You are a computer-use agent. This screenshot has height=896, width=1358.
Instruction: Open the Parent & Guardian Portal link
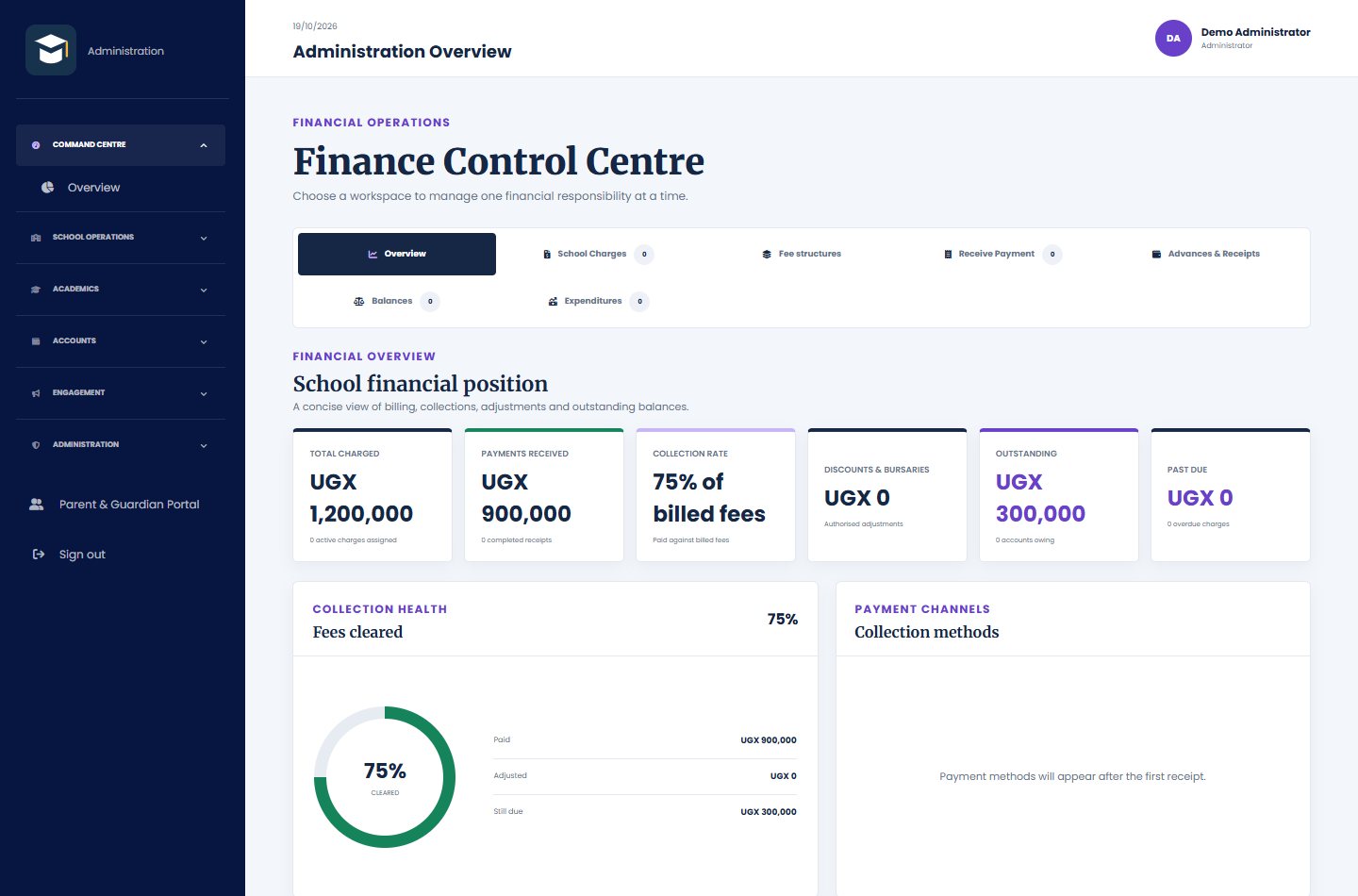(x=121, y=505)
